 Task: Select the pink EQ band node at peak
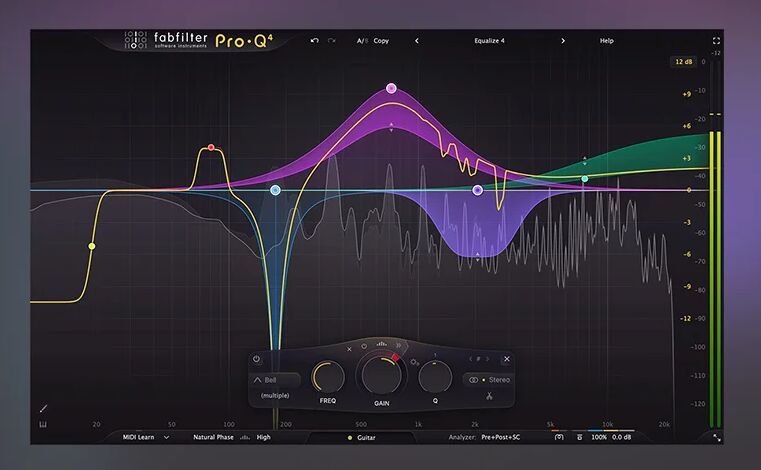tap(391, 88)
